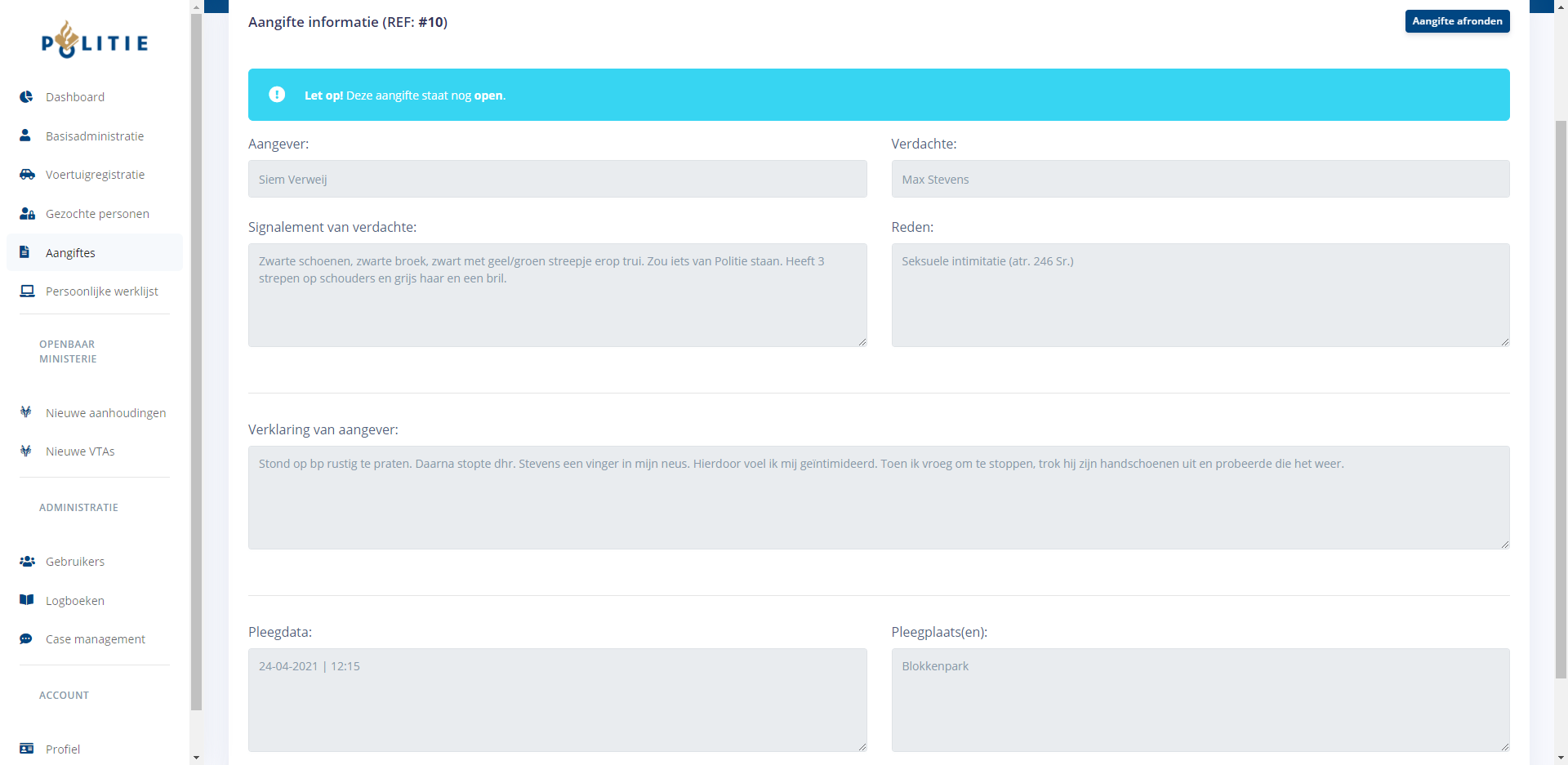Image resolution: width=1568 pixels, height=765 pixels.
Task: Click the Logboeken book icon
Action: tap(27, 600)
